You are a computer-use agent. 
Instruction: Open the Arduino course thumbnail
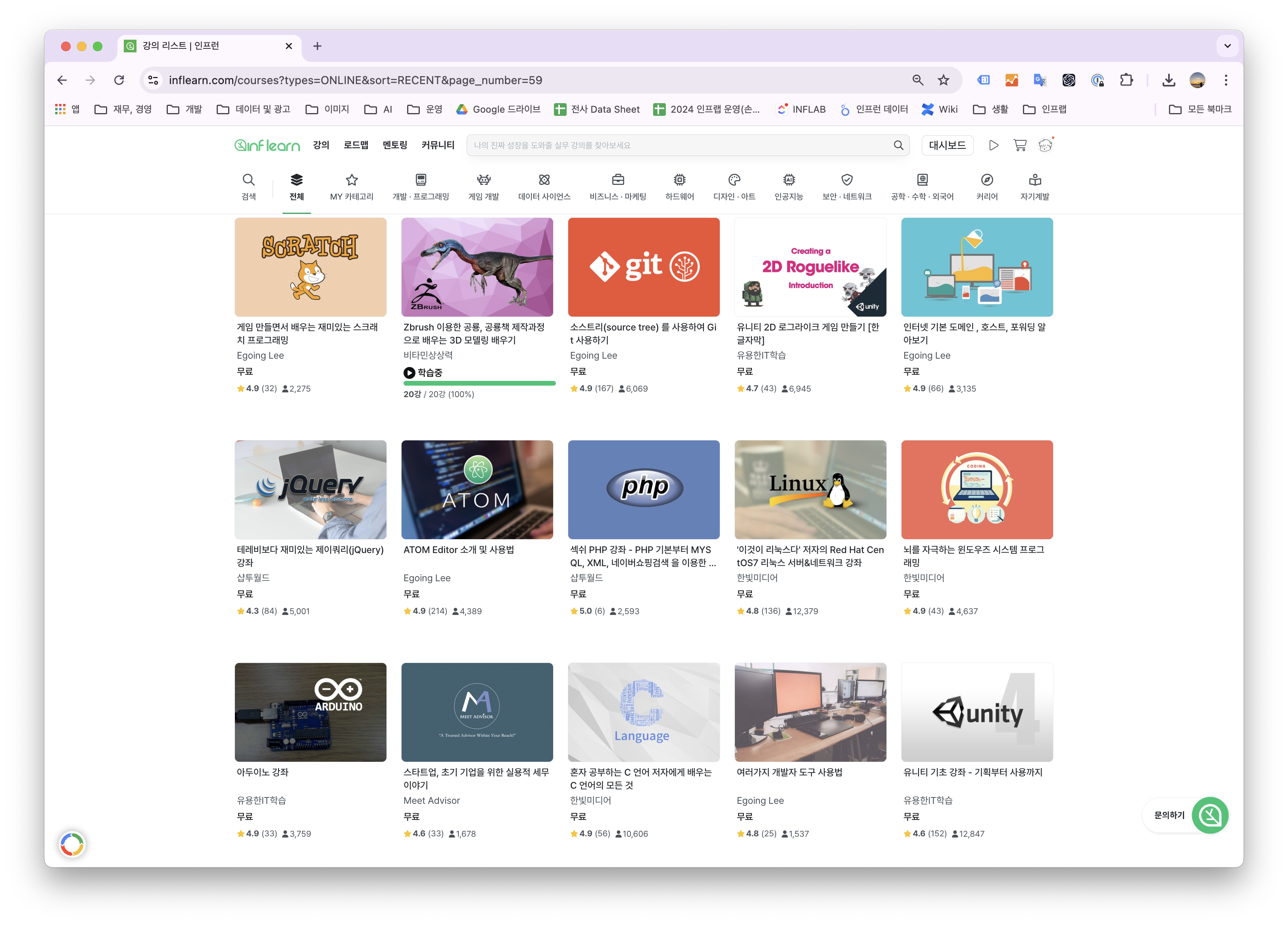[311, 712]
